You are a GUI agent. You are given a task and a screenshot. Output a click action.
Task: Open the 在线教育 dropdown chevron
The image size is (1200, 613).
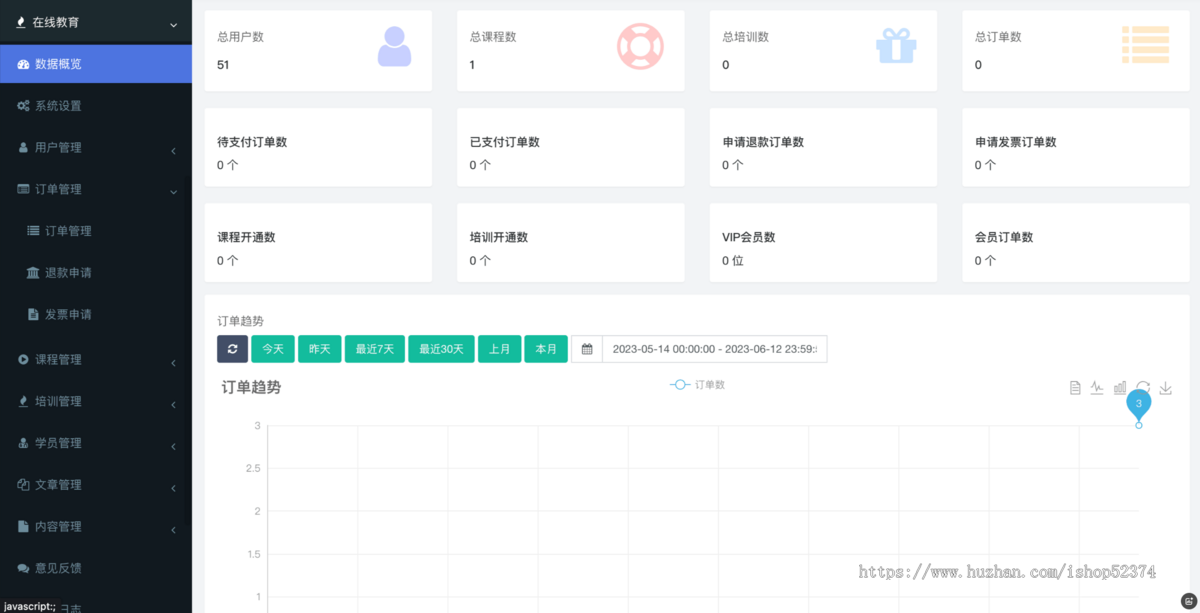coord(173,25)
